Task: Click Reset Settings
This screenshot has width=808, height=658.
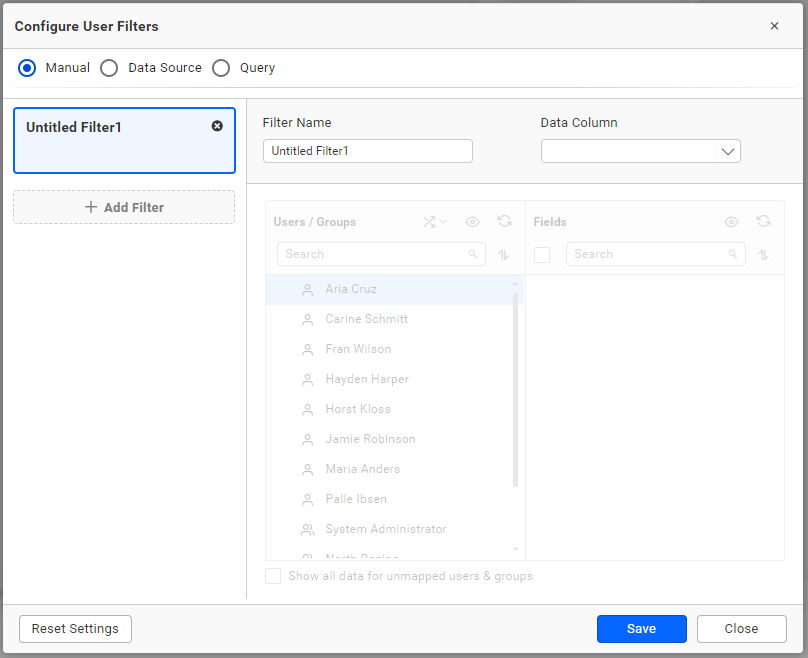Action: tap(75, 629)
